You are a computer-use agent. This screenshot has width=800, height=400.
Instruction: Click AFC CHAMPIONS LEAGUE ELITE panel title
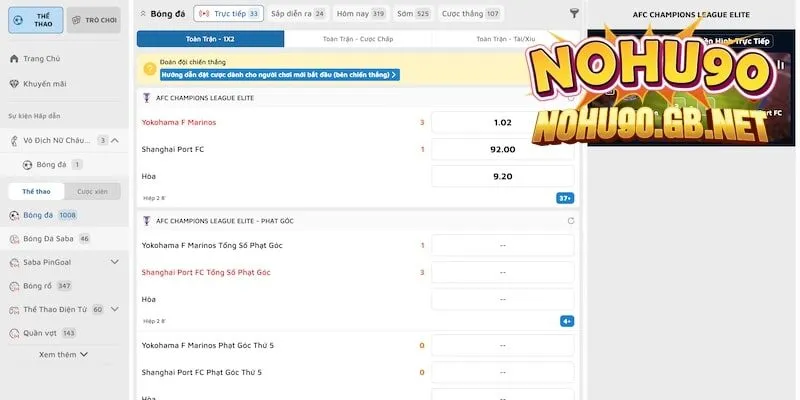pyautogui.click(x=691, y=15)
